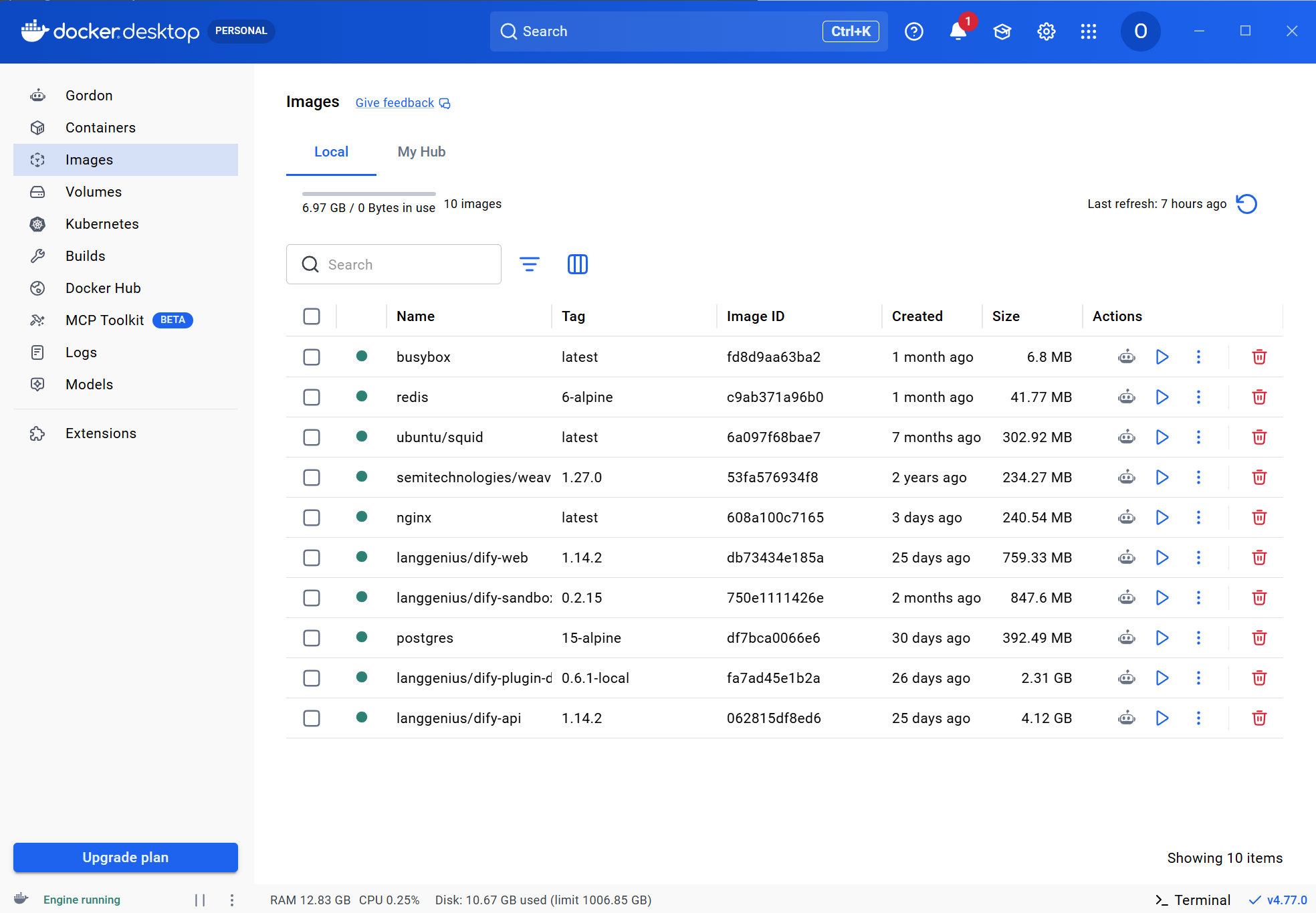Delete the langgenius/dify-api image
Image resolution: width=1316 pixels, height=913 pixels.
(1259, 718)
